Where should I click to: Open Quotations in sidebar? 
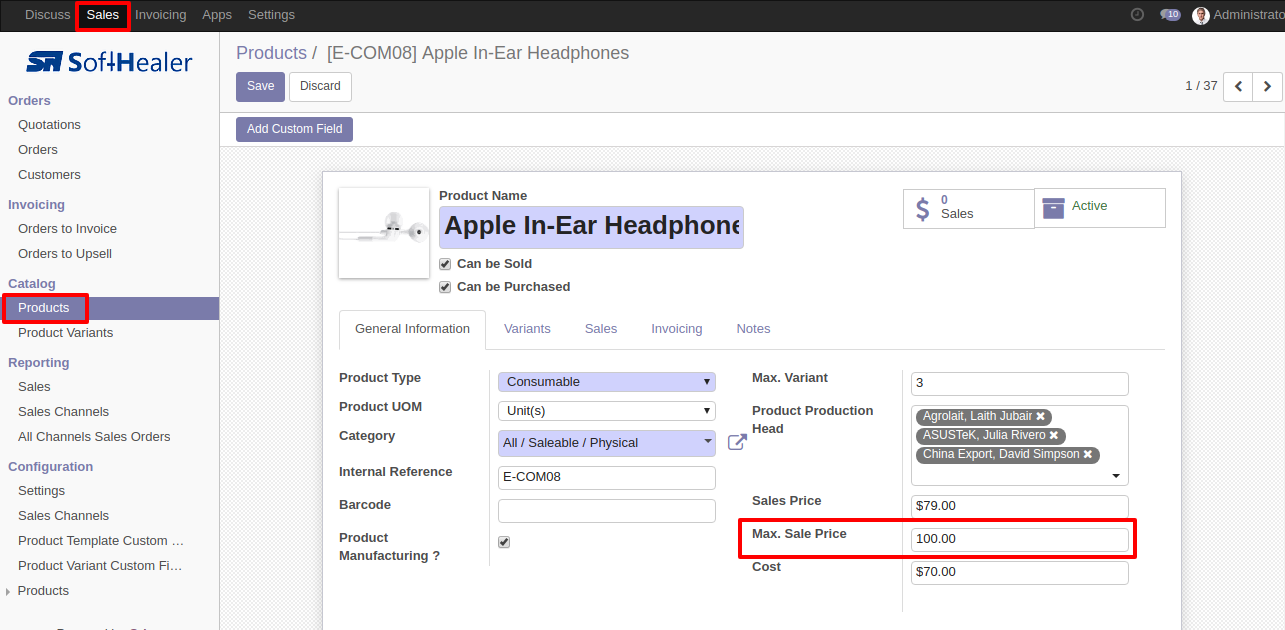(x=49, y=125)
